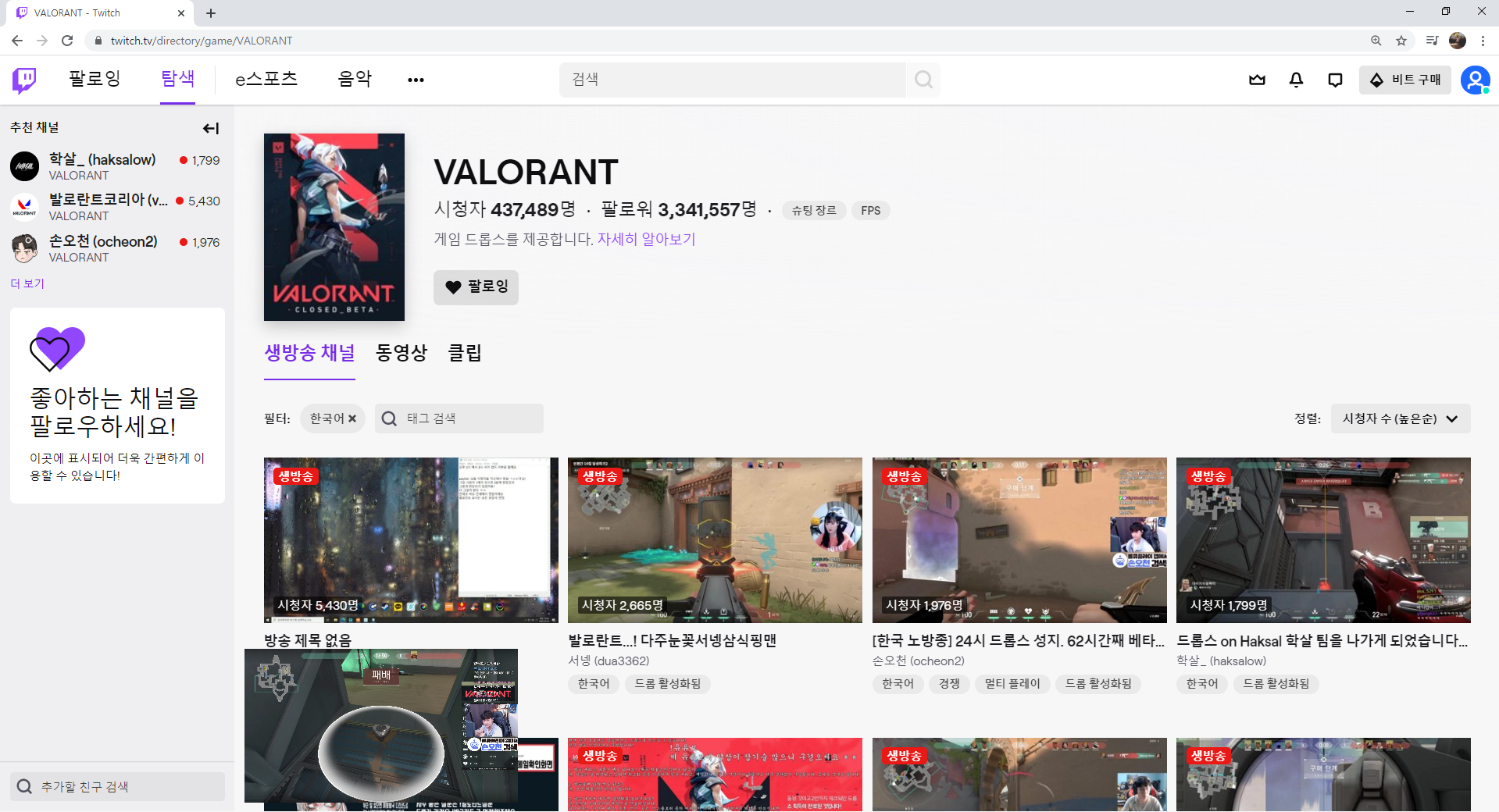Open the Twitch home logo

click(x=24, y=80)
